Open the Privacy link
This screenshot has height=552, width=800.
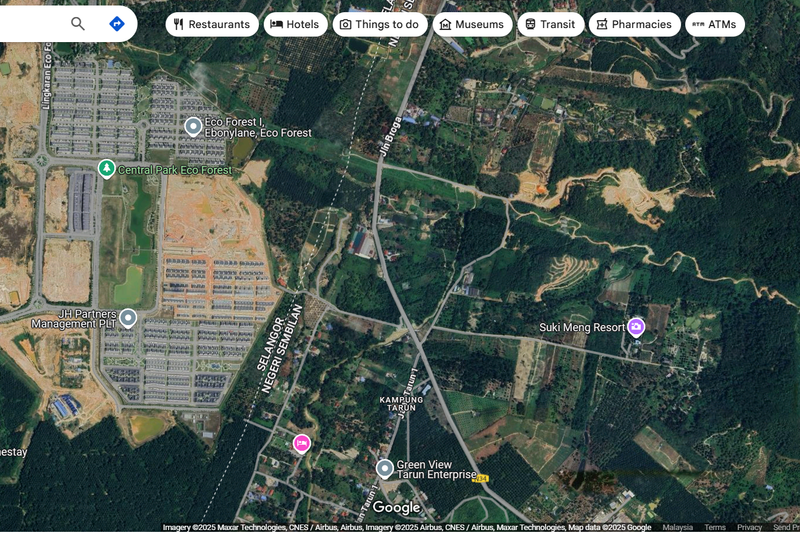(x=749, y=527)
